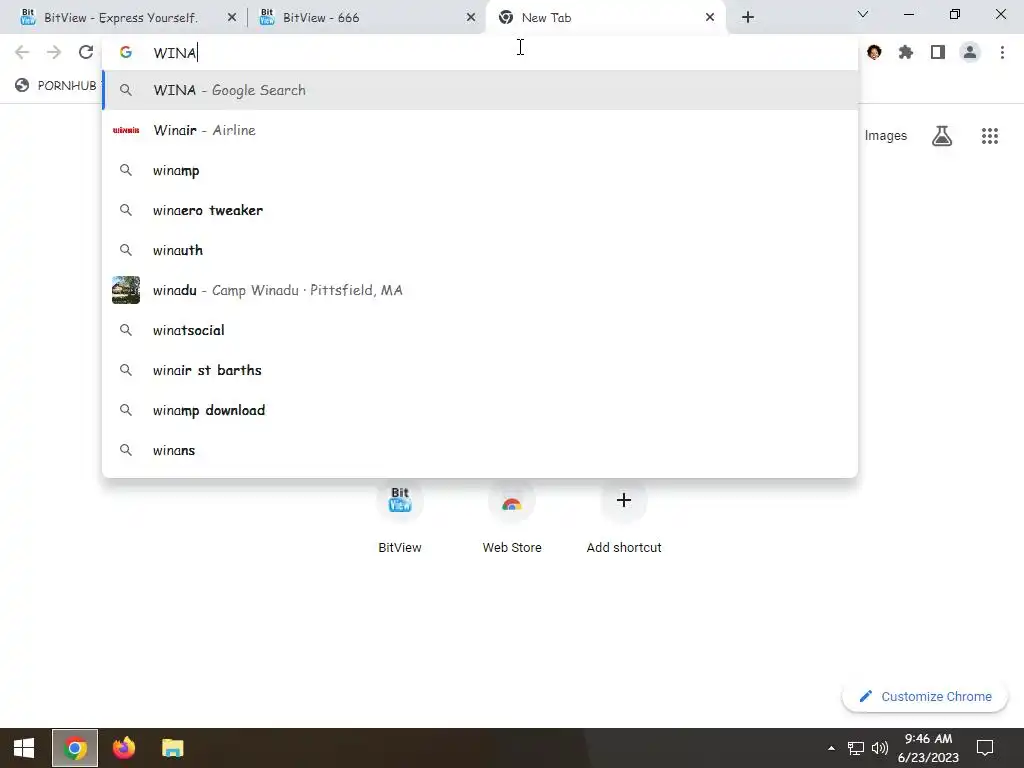Click the address bar containing WINA

[480, 52]
